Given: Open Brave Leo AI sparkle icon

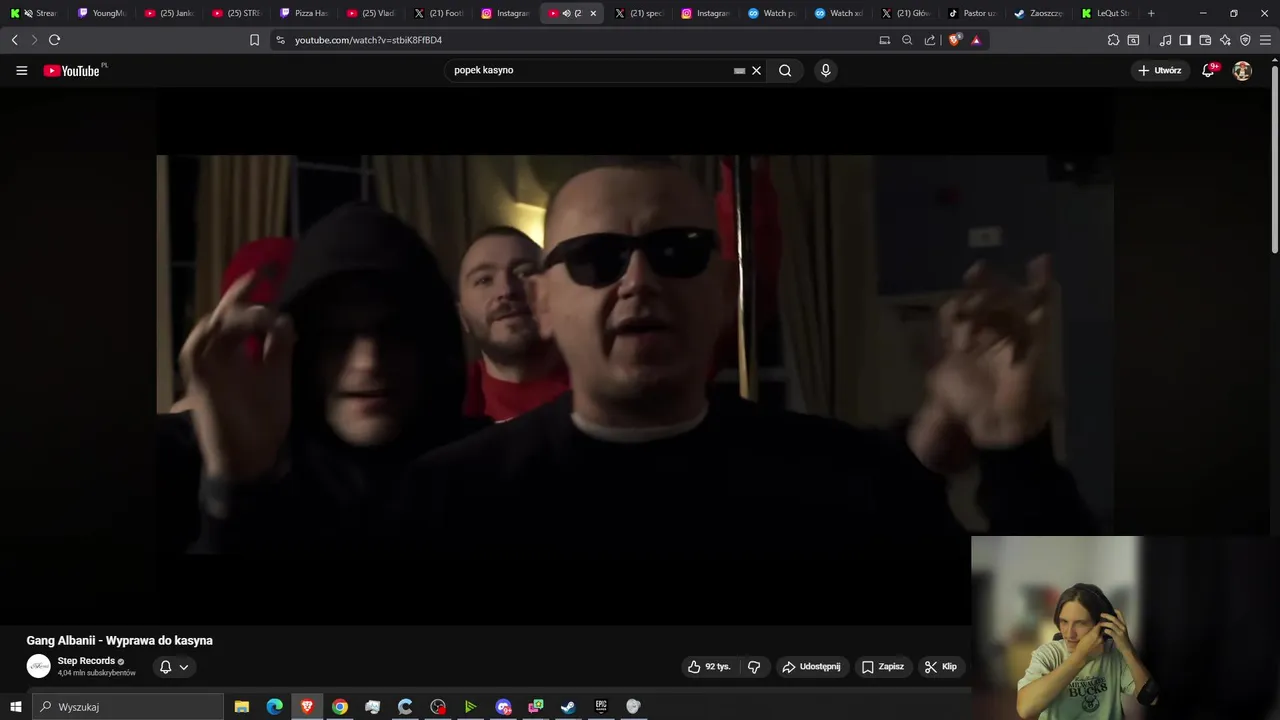Looking at the screenshot, I should [1225, 40].
